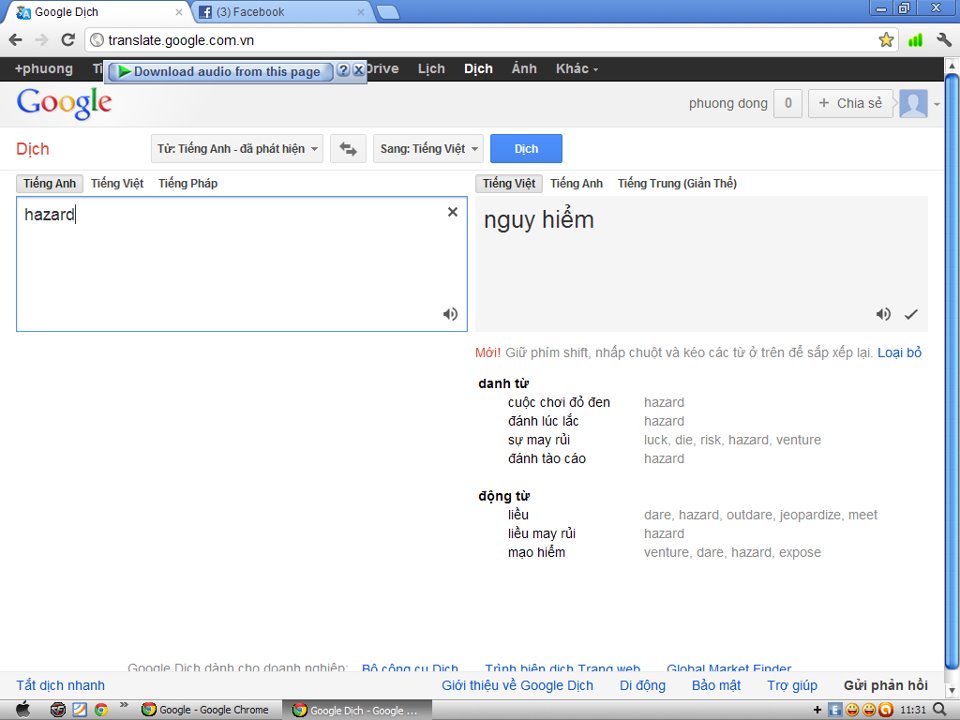
Task: Click Gửi phản hồi feedback
Action: click(885, 685)
